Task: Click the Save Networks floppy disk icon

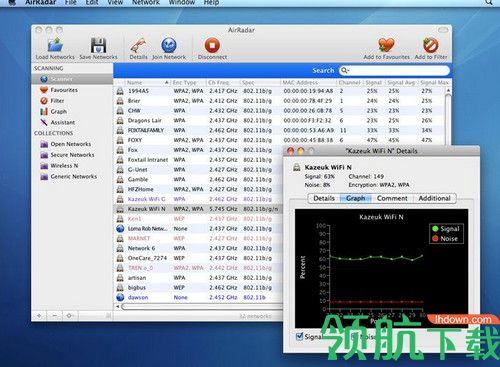Action: [x=98, y=45]
